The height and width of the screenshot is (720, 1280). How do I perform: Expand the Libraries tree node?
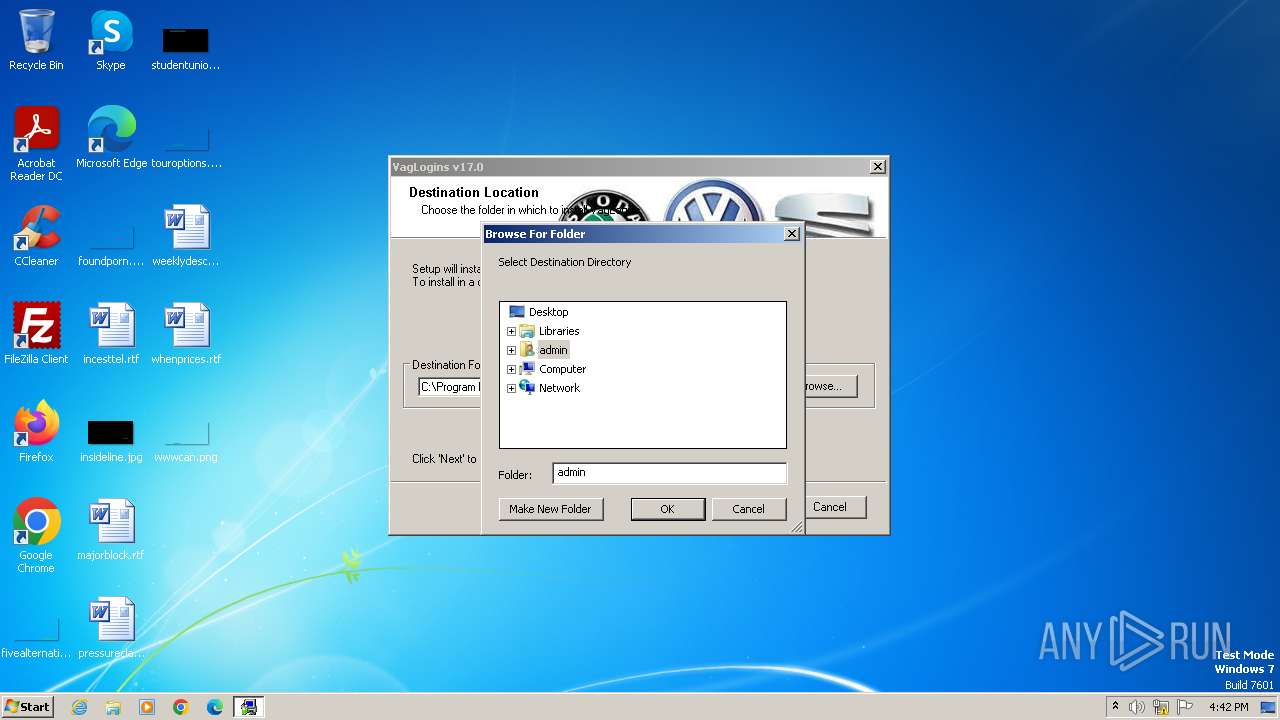pyautogui.click(x=511, y=331)
